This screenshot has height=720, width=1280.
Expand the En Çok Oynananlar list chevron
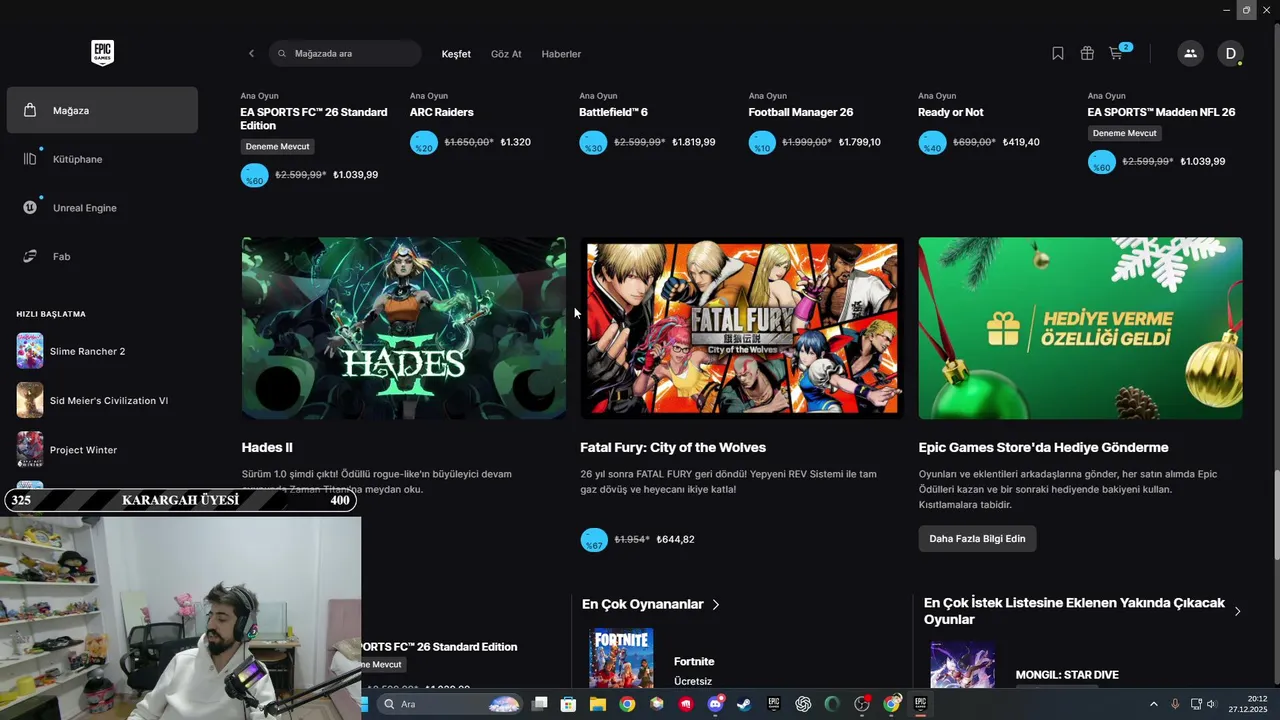pyautogui.click(x=715, y=604)
